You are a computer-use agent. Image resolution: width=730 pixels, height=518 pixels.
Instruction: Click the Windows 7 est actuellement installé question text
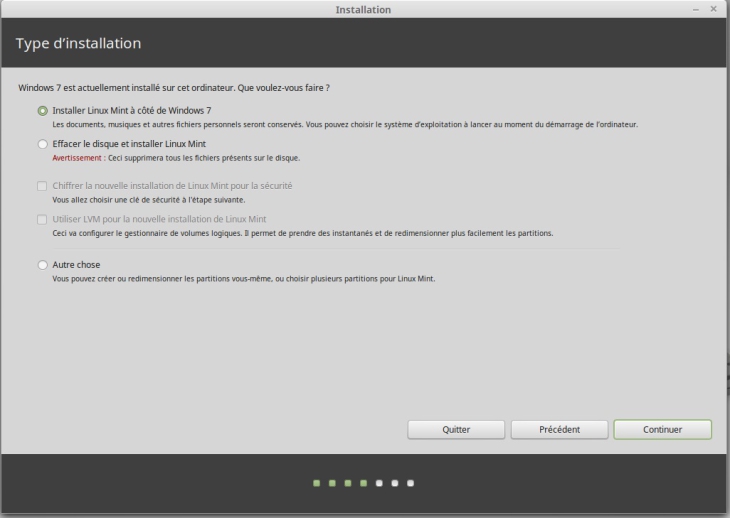pyautogui.click(x=174, y=87)
